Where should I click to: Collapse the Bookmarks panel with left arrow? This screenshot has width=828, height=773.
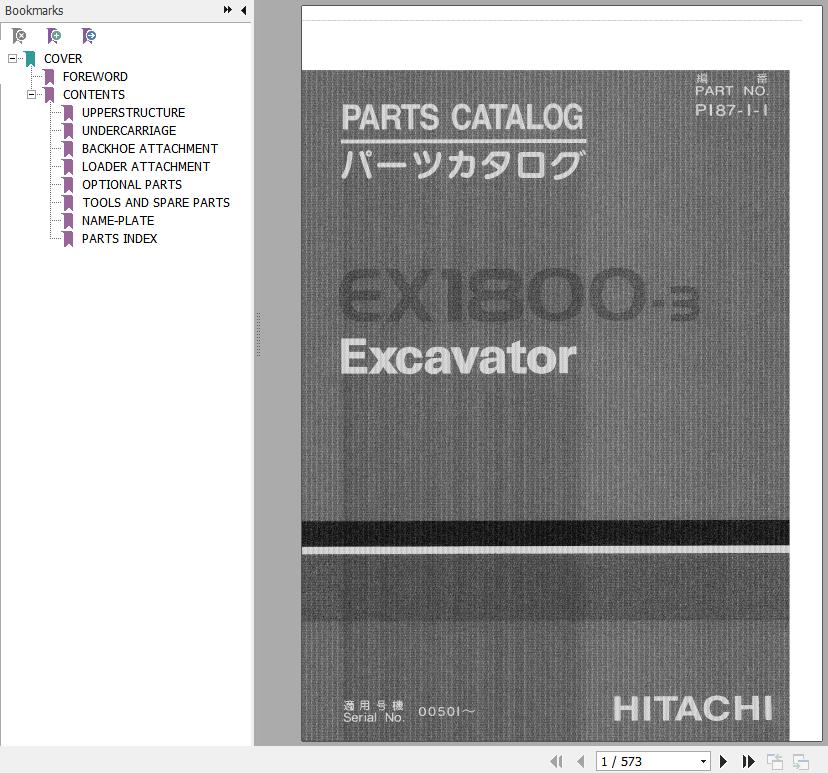pos(243,10)
